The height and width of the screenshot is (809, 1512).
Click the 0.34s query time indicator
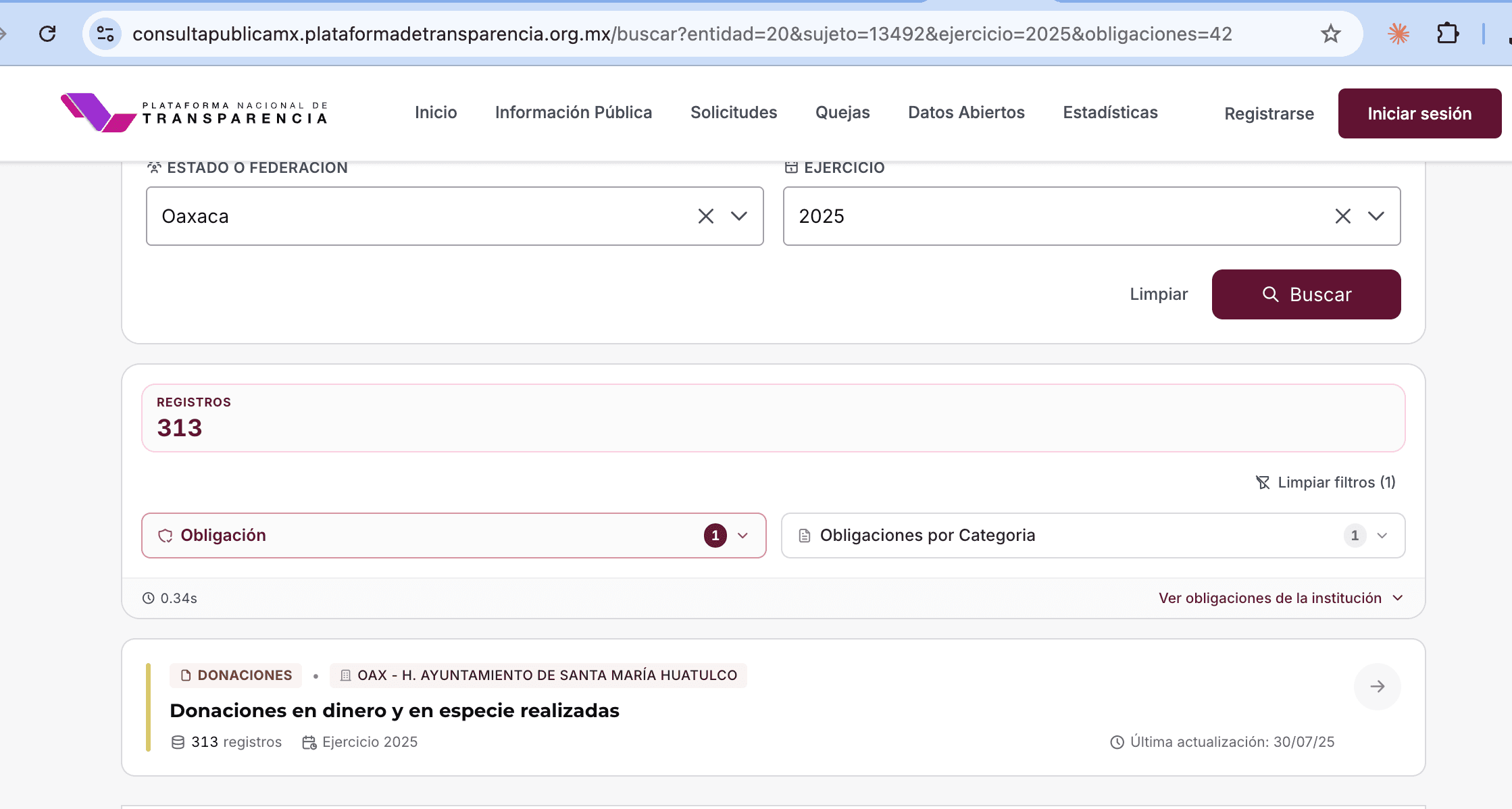point(170,598)
